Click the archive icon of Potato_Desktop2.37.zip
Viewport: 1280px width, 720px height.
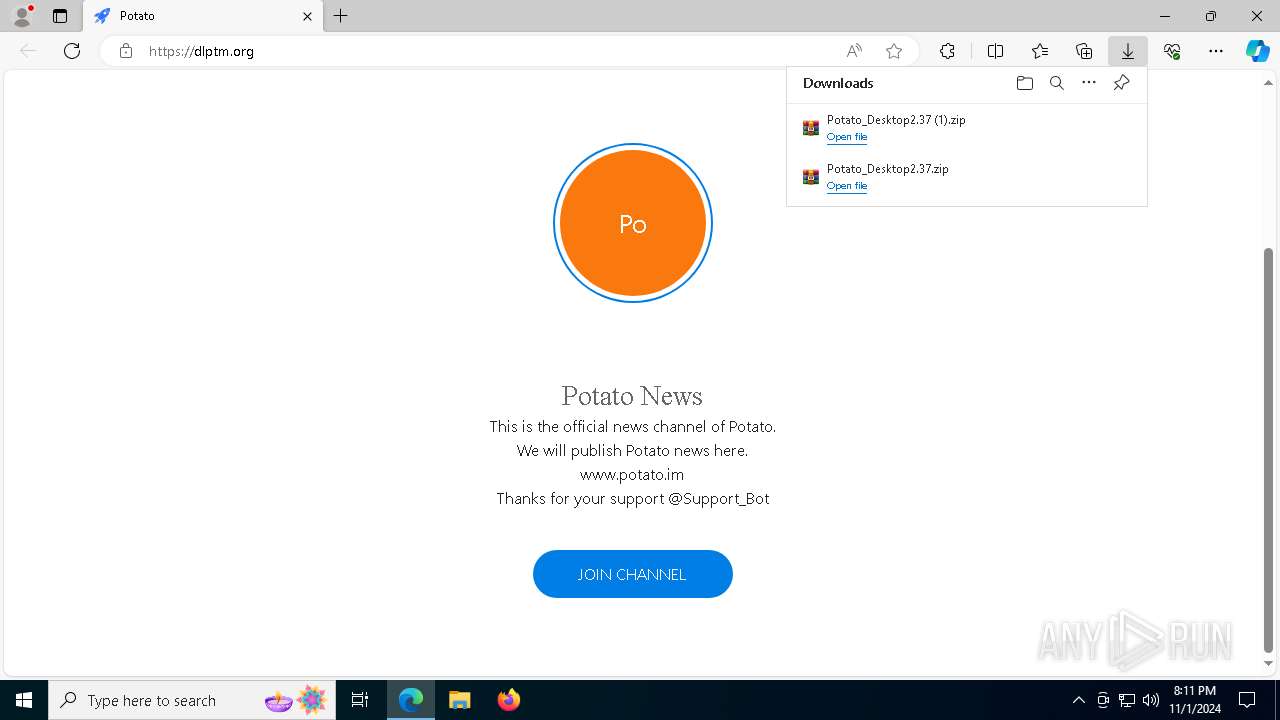(x=811, y=177)
